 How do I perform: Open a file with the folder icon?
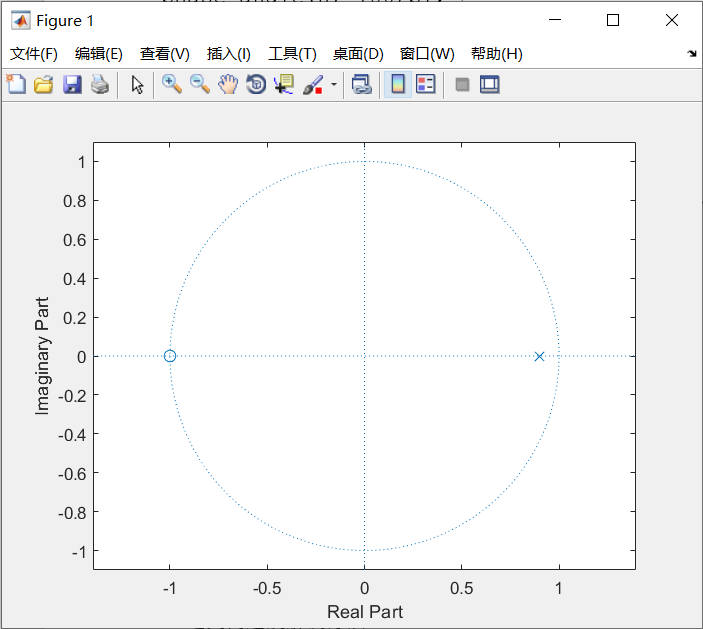(43, 84)
